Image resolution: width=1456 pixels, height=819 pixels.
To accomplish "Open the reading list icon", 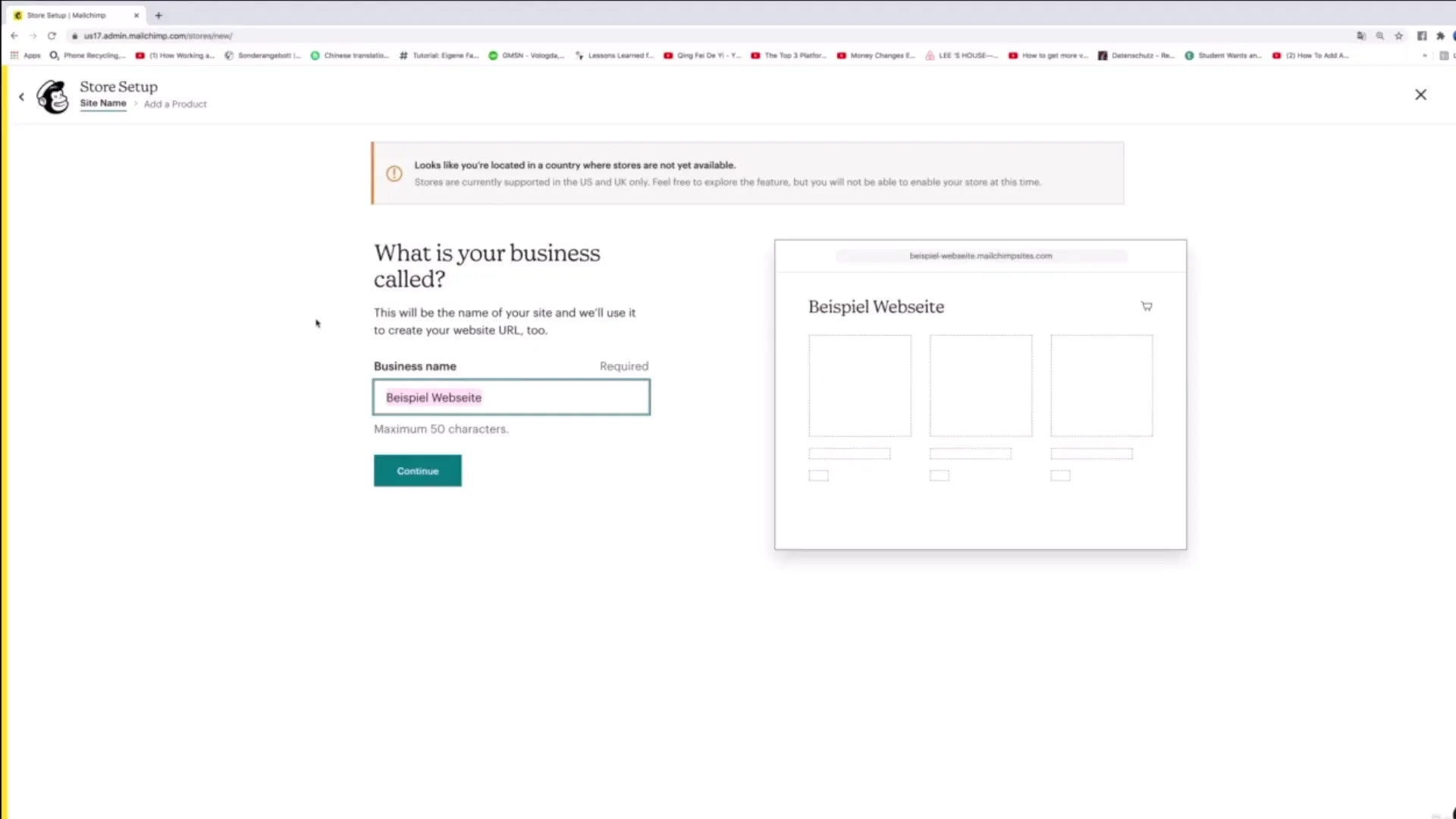I will tap(1444, 55).
